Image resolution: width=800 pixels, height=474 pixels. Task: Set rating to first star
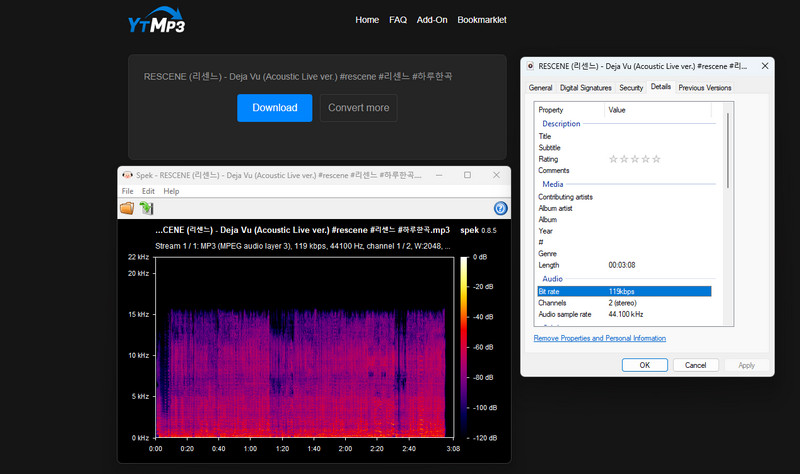point(613,159)
